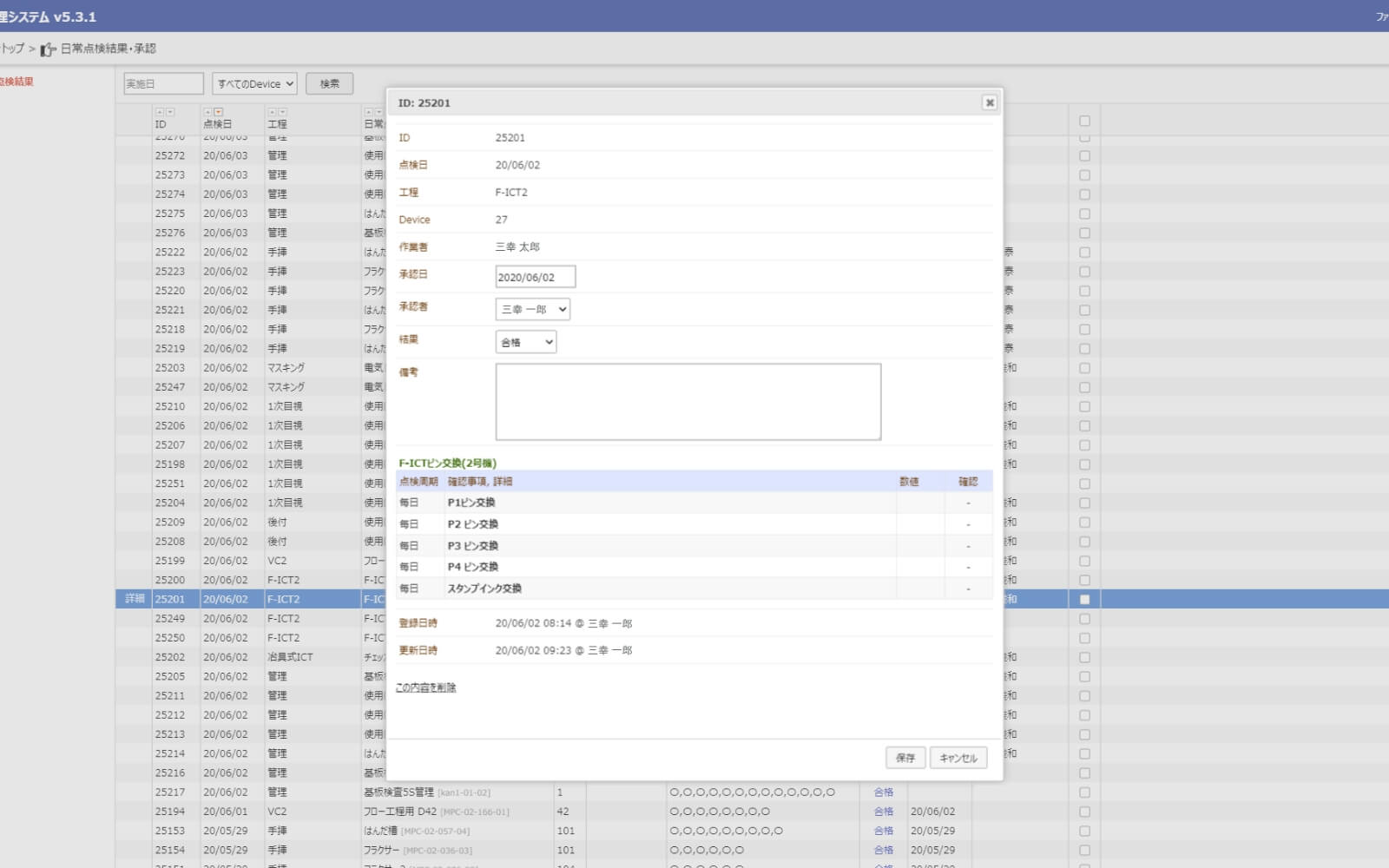Screen dimensions: 1389x868
Task: Expand the 承認者 dropdown
Action: (x=532, y=309)
